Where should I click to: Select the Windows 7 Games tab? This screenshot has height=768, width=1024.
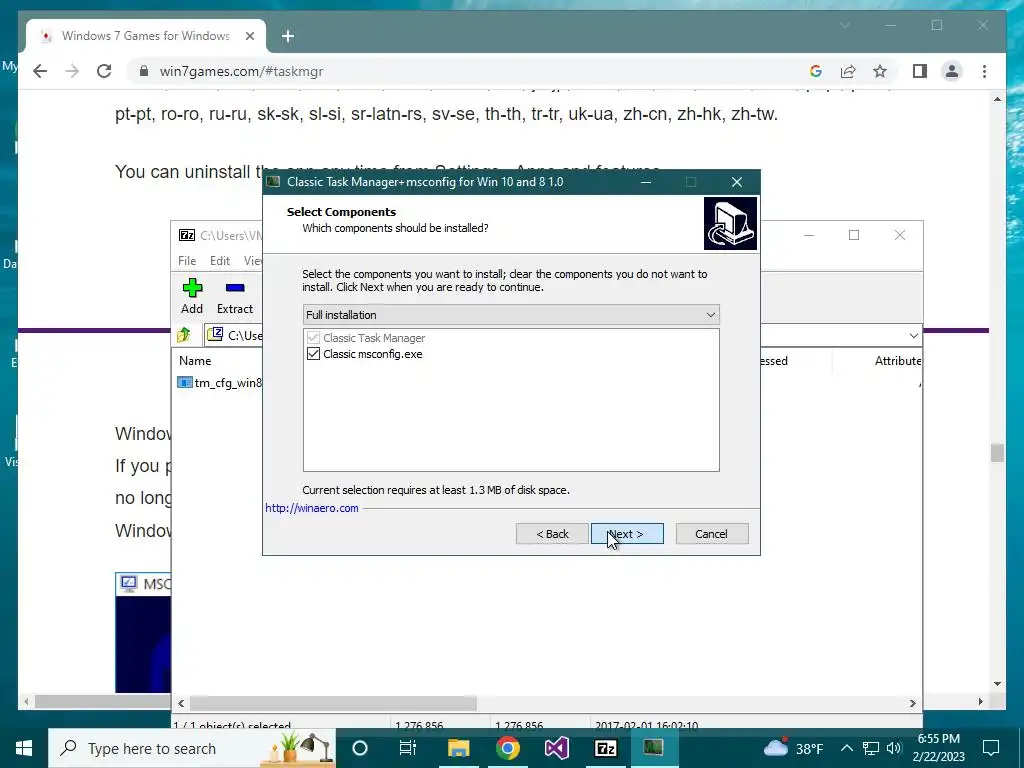145,36
